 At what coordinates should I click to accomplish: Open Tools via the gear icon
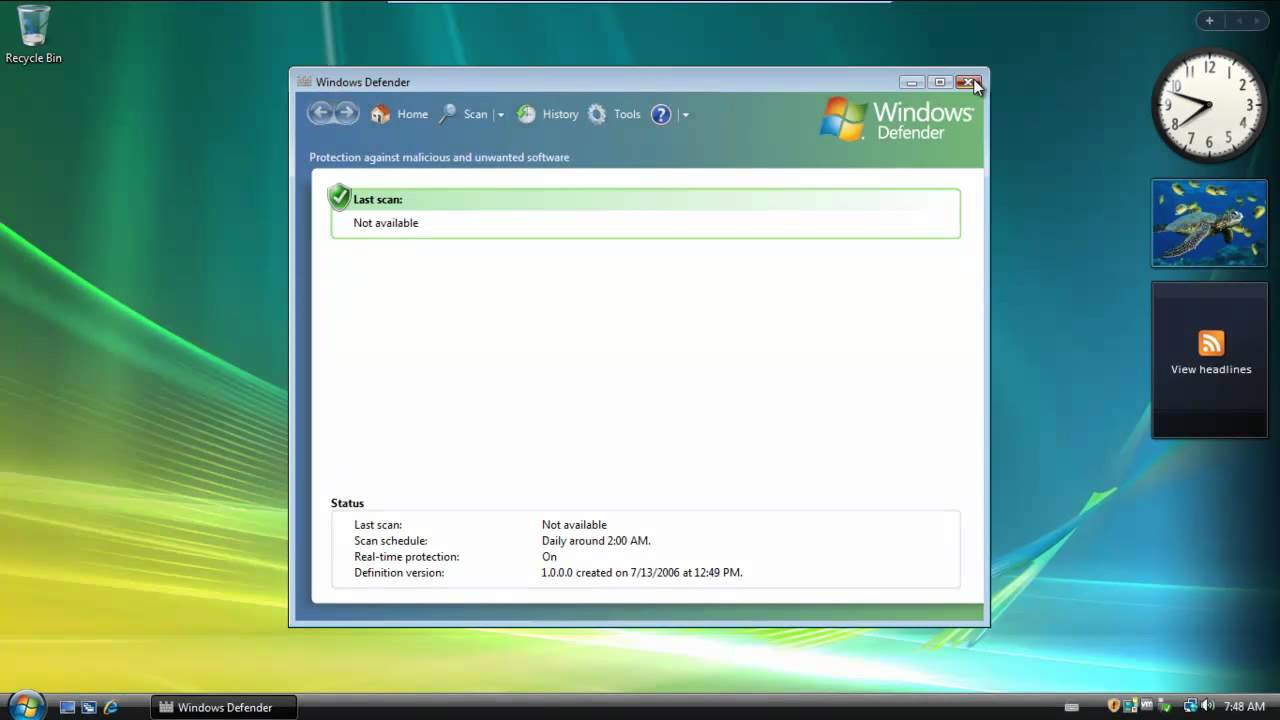point(597,114)
